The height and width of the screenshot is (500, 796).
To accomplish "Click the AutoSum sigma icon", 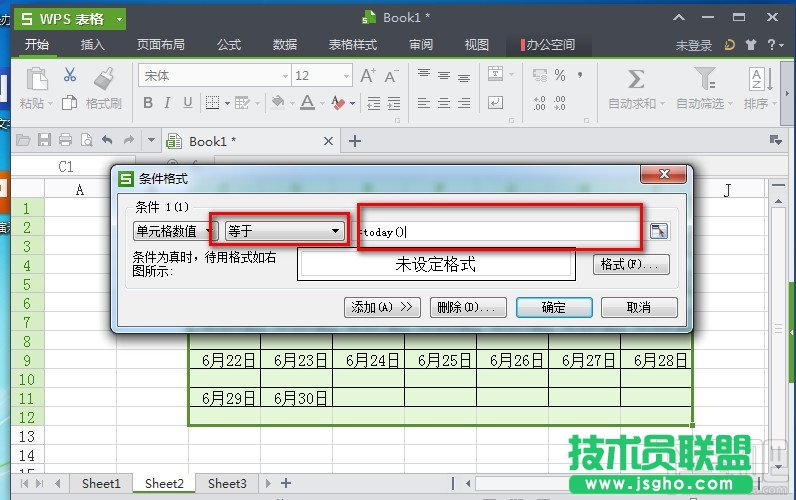I will click(x=636, y=79).
